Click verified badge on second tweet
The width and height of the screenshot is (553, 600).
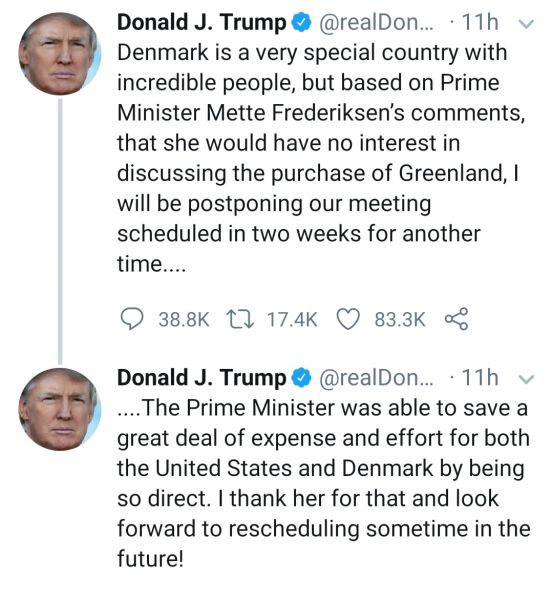(302, 378)
